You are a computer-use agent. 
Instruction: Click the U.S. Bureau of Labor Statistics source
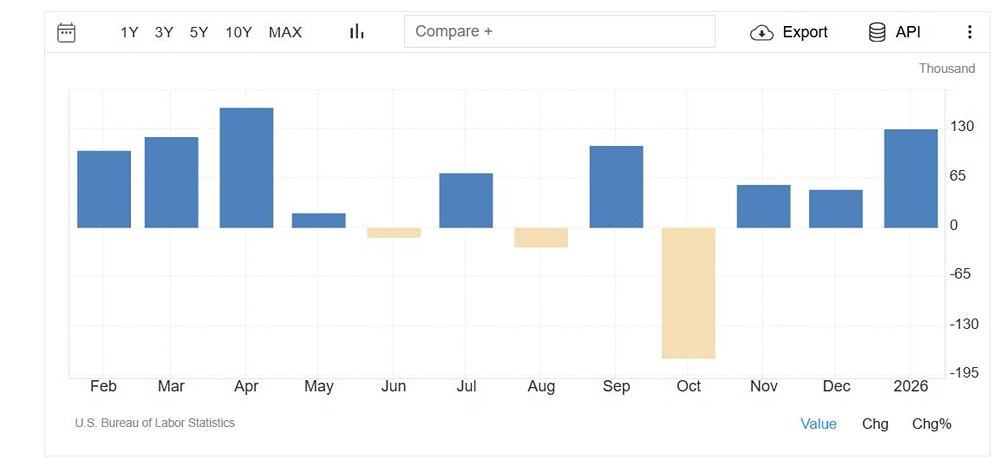coord(155,423)
